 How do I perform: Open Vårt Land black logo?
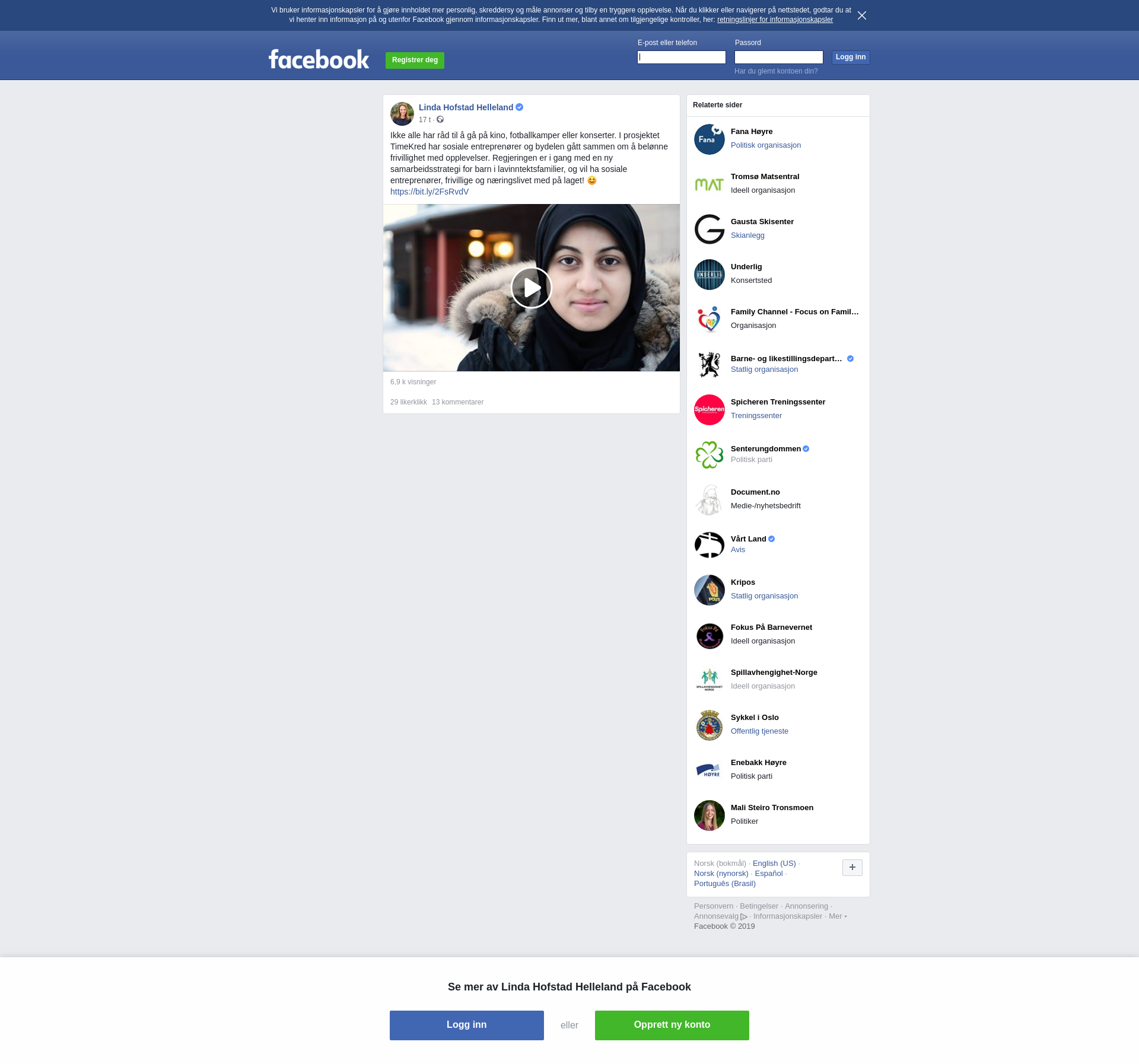coord(710,545)
